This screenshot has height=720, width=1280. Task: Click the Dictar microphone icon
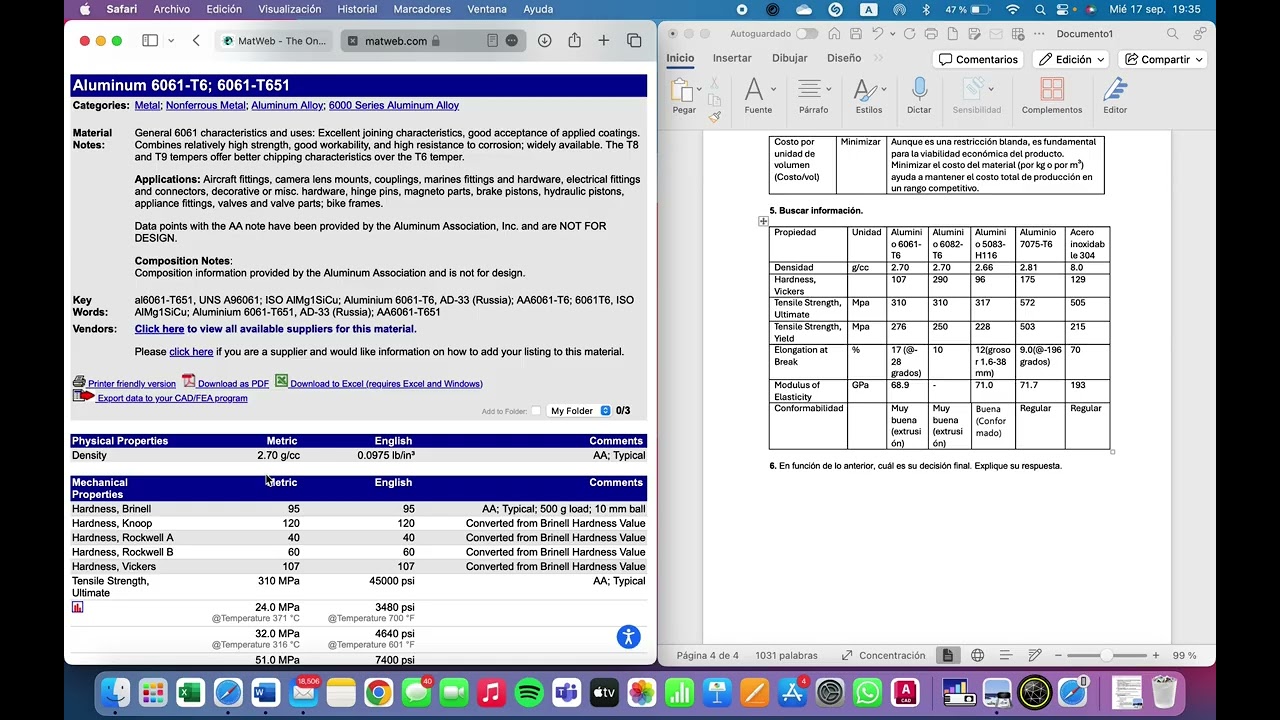tap(919, 89)
